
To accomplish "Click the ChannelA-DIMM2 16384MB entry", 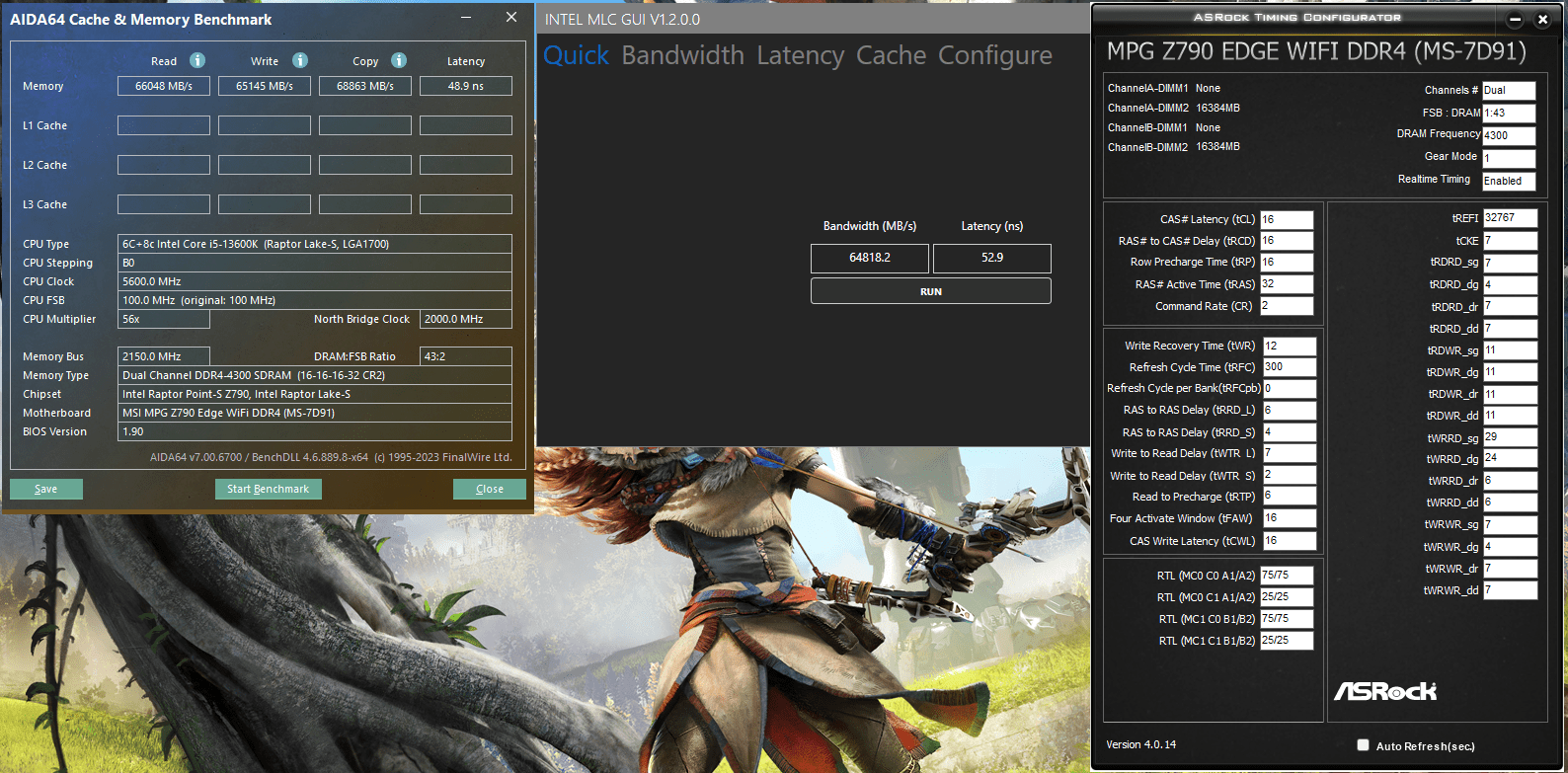I will pyautogui.click(x=1174, y=108).
